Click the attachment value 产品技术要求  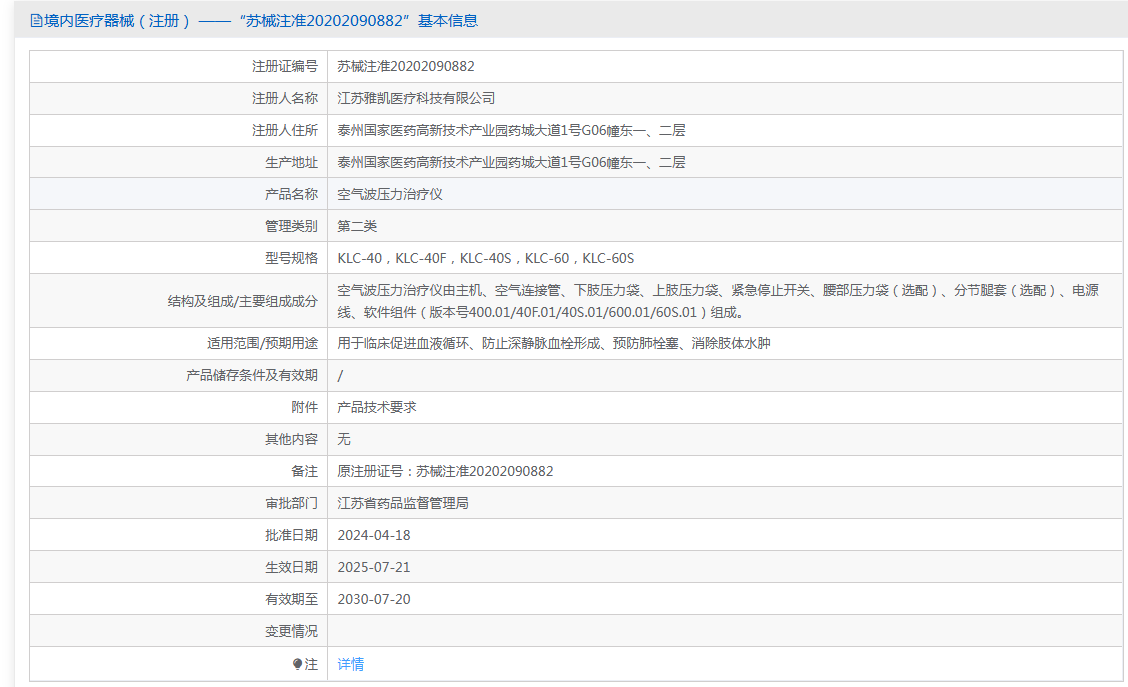[x=377, y=407]
